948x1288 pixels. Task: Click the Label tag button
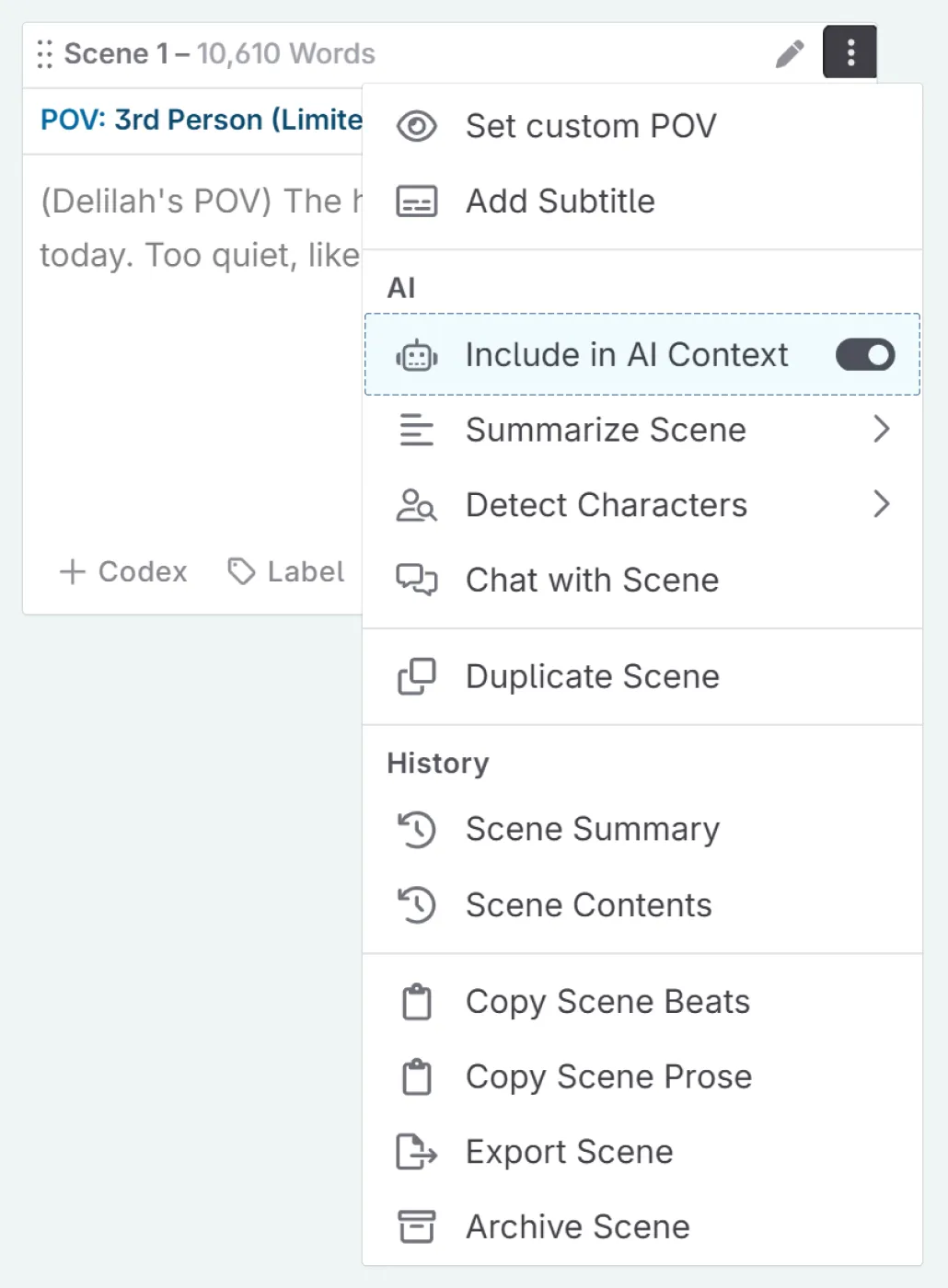pos(286,571)
